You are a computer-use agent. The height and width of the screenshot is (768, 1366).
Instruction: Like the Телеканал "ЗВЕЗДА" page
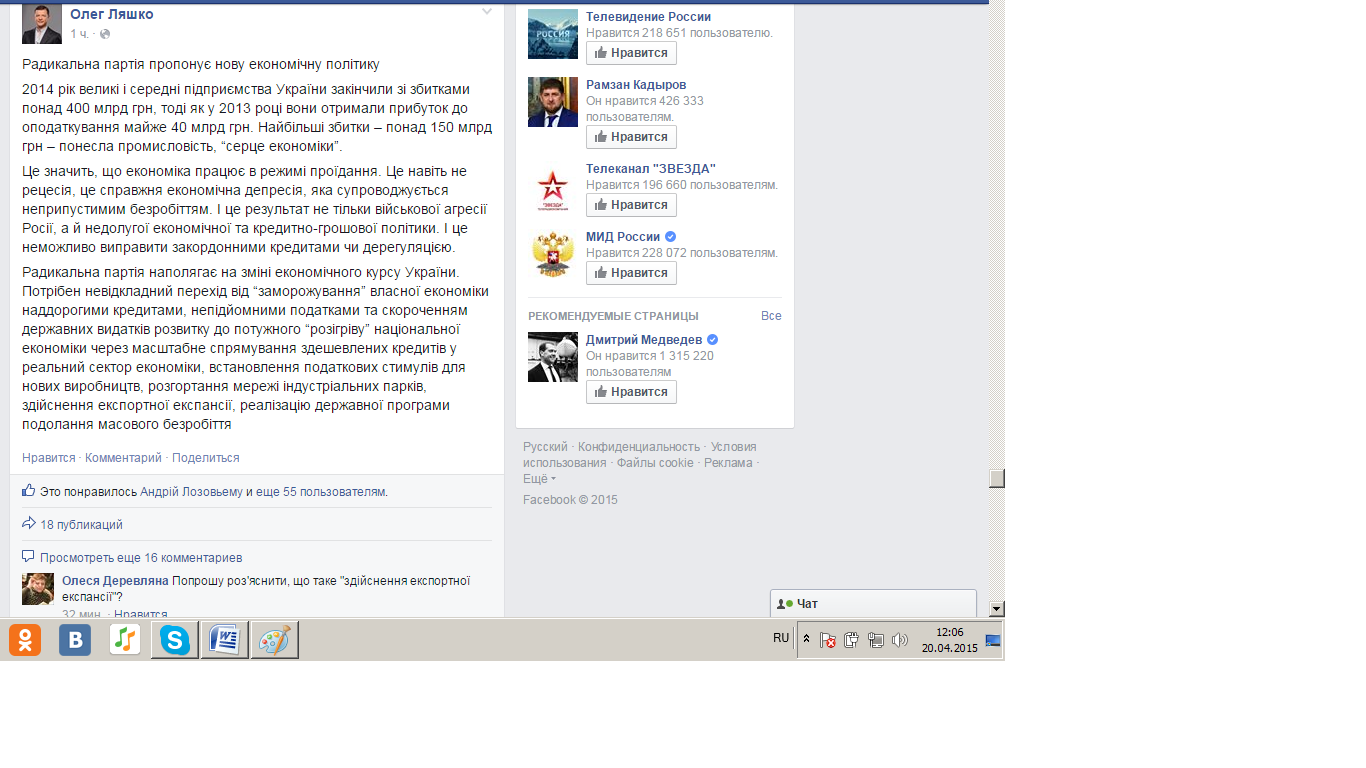631,205
